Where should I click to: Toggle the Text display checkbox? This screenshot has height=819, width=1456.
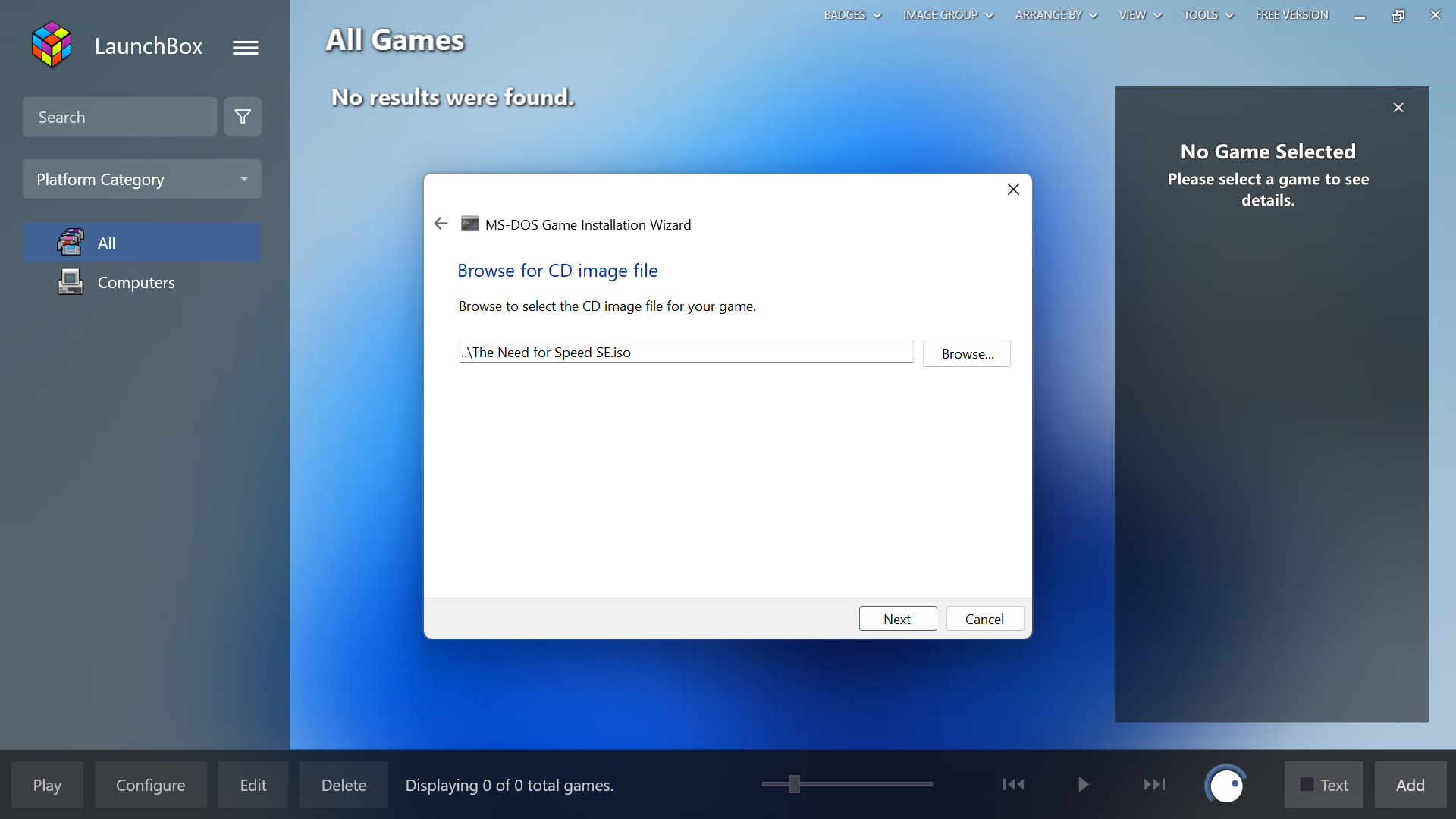(1307, 785)
